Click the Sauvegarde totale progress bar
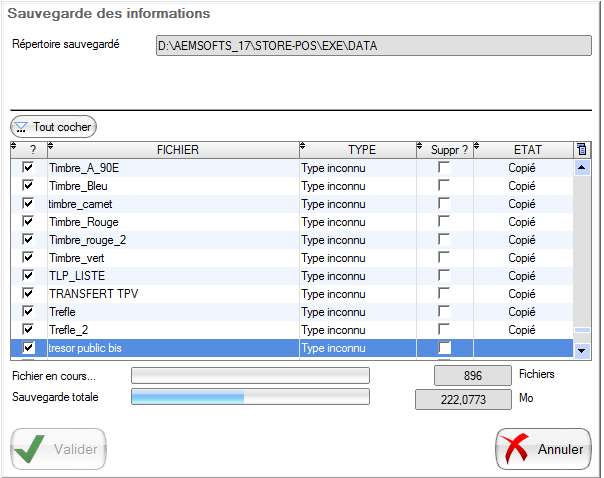This screenshot has width=604, height=478. click(250, 397)
